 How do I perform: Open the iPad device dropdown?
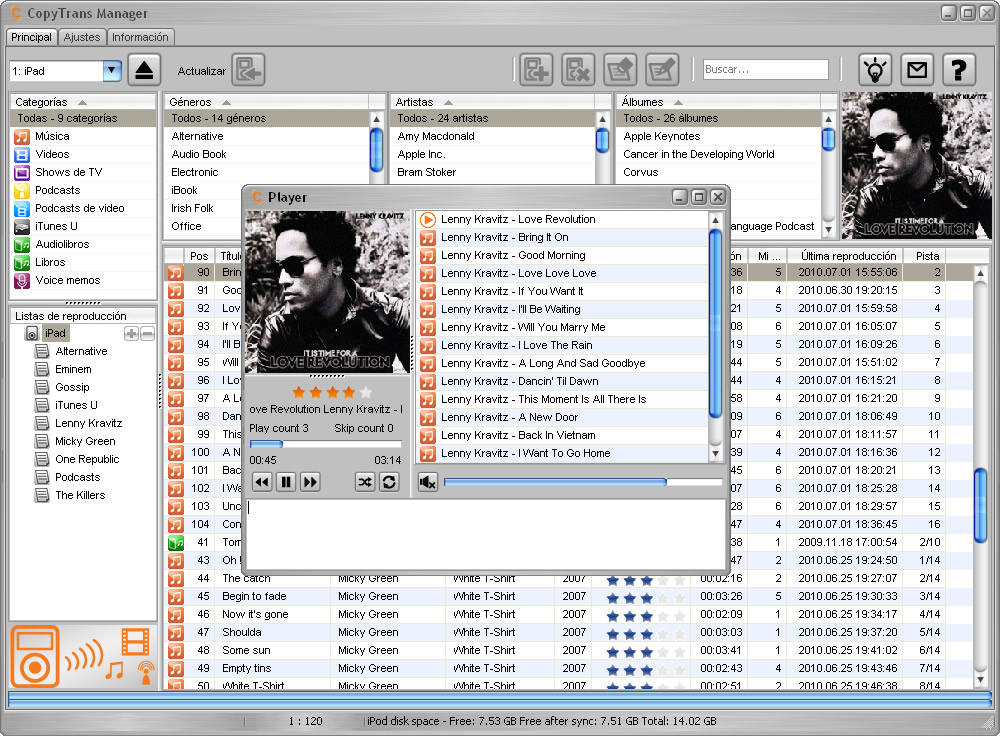tap(112, 71)
